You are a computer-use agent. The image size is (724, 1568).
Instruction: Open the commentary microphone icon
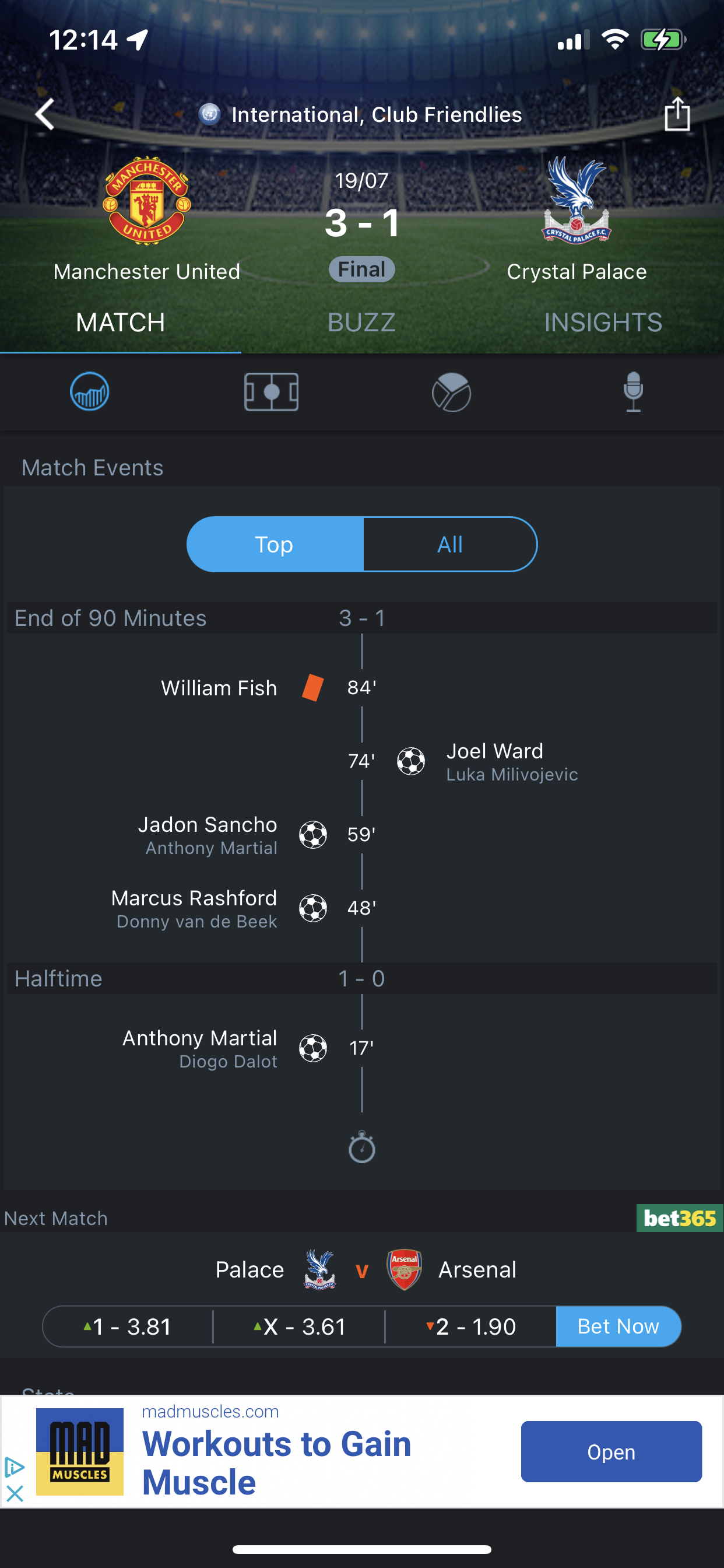click(633, 391)
